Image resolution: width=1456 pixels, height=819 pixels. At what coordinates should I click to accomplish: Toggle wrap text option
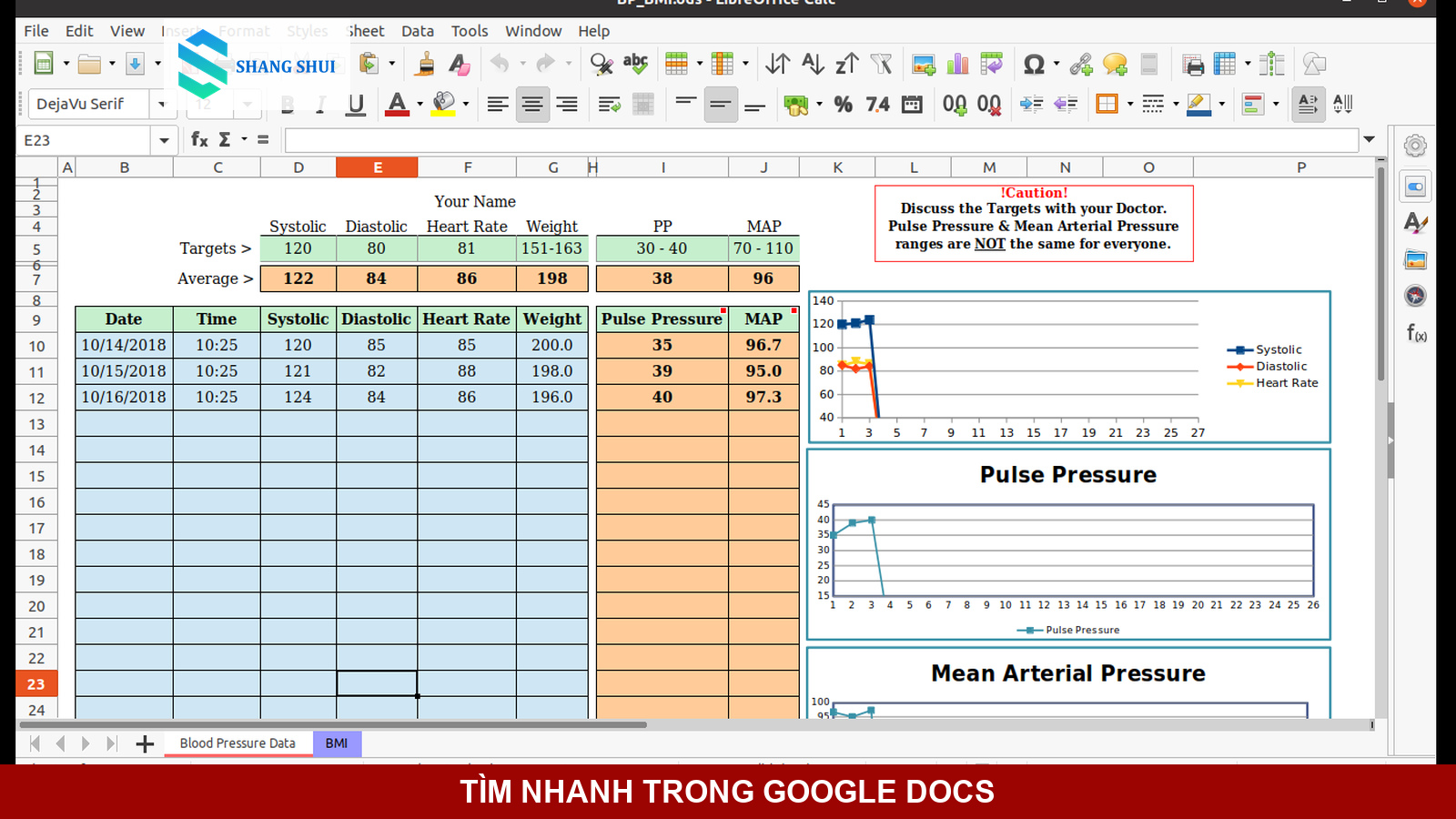[609, 104]
